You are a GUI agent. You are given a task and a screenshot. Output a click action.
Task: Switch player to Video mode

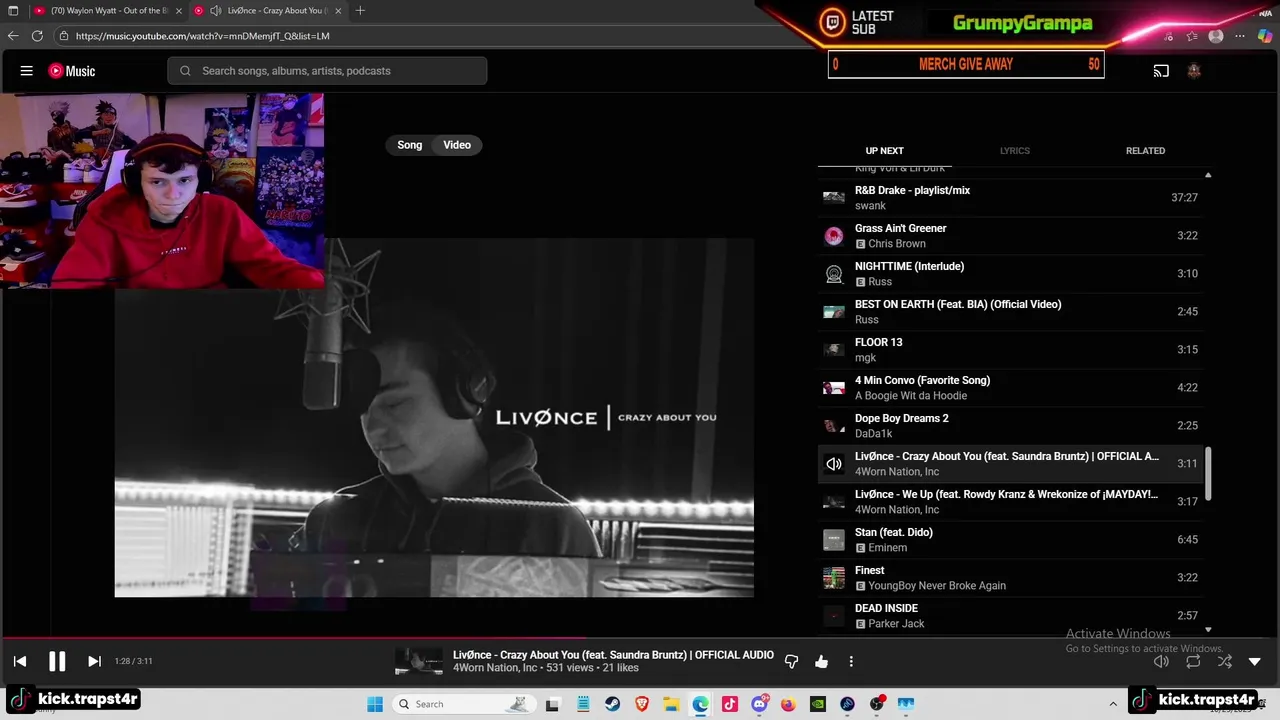[457, 145]
